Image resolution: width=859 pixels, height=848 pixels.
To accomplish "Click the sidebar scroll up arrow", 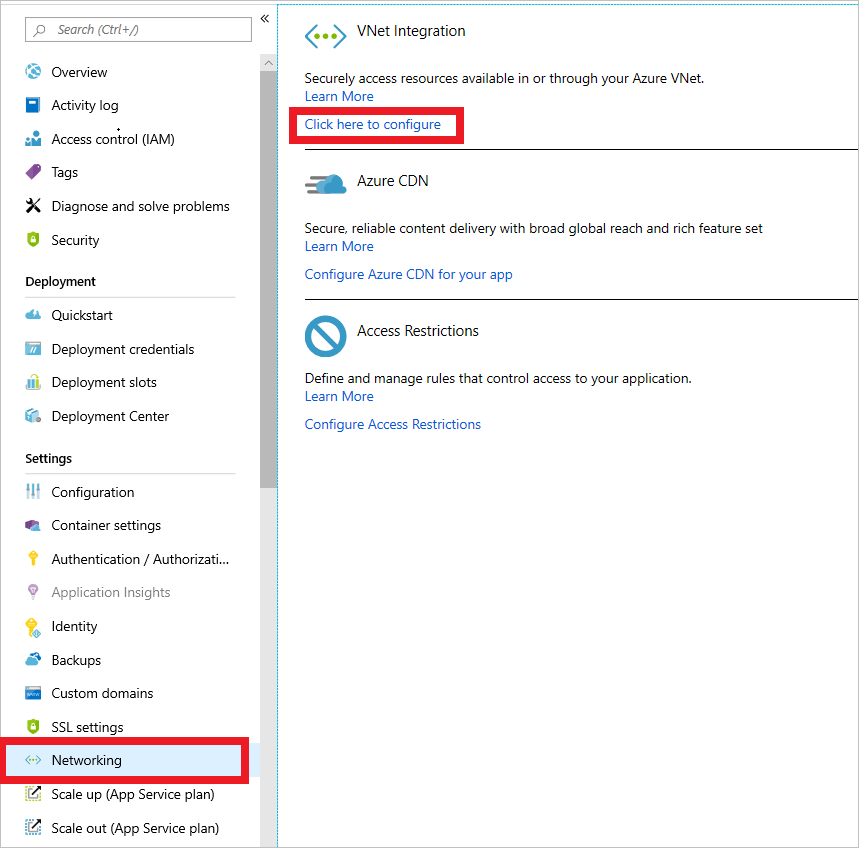I will click(268, 63).
